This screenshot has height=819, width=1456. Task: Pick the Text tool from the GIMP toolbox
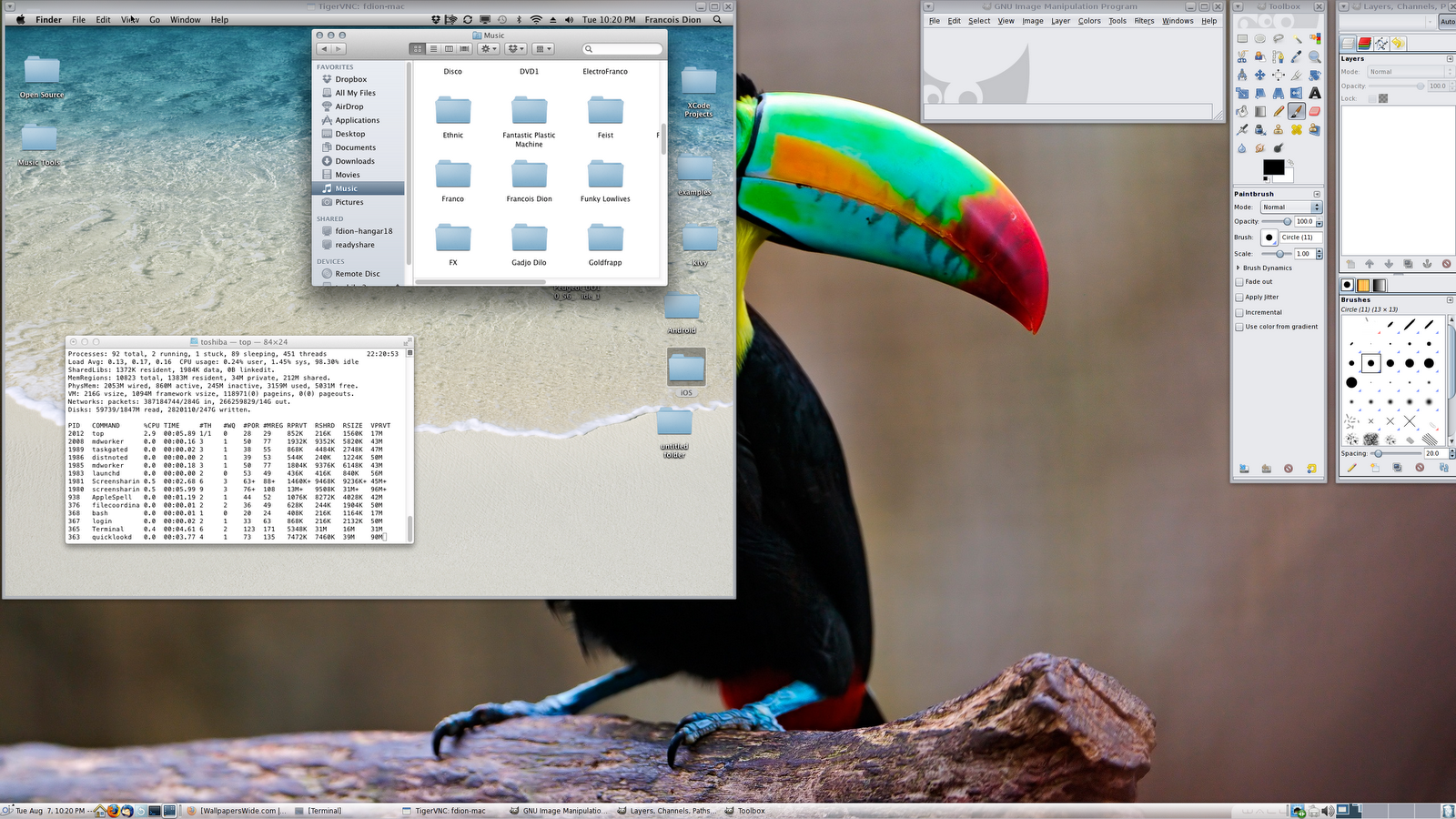(1314, 94)
